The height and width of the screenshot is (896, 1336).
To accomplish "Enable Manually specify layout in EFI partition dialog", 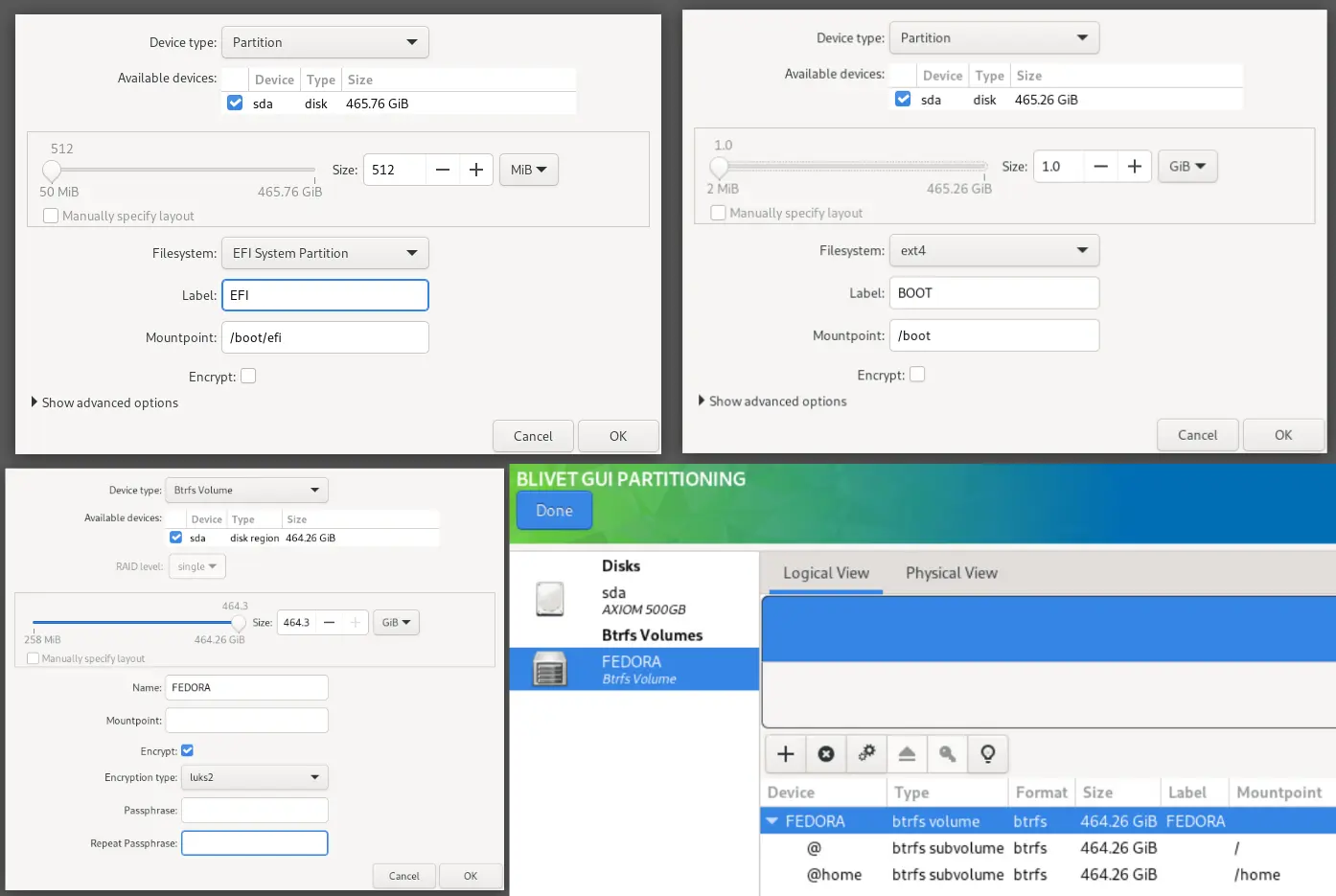I will tap(51, 217).
